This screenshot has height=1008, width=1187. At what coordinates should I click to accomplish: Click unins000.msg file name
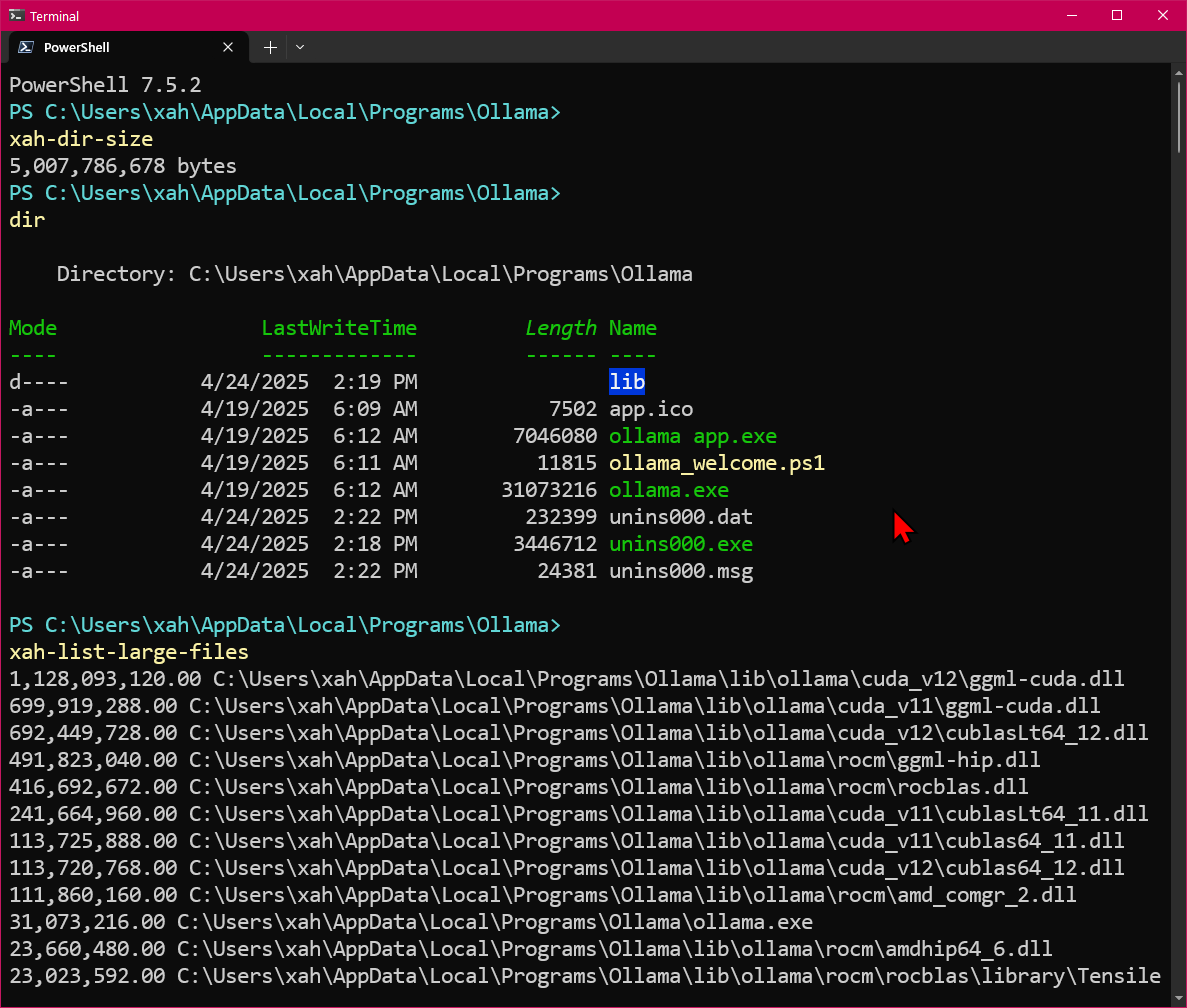[681, 571]
